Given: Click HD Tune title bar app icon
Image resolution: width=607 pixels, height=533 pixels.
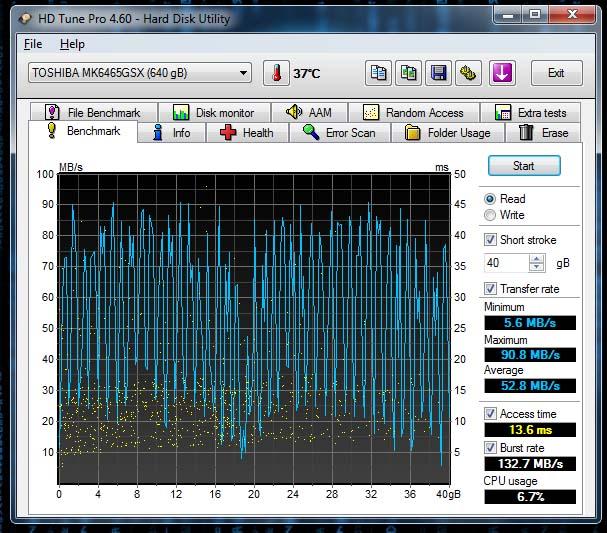Looking at the screenshot, I should [x=25, y=18].
